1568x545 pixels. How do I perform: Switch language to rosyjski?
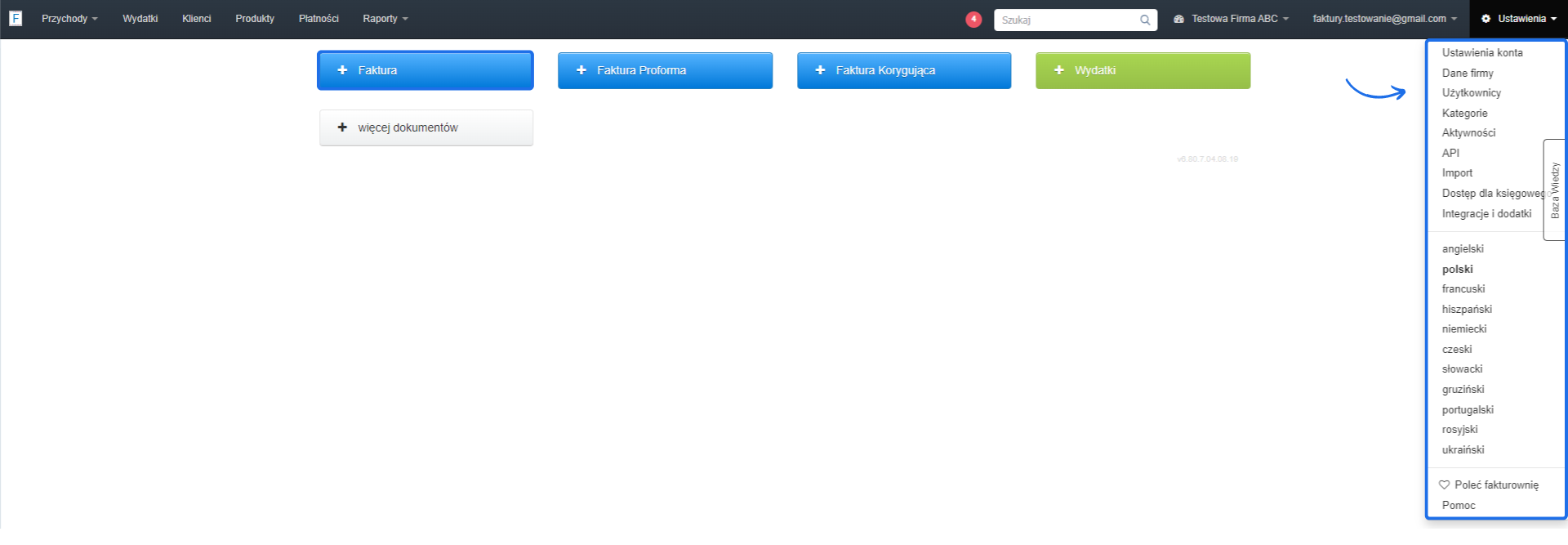1460,429
